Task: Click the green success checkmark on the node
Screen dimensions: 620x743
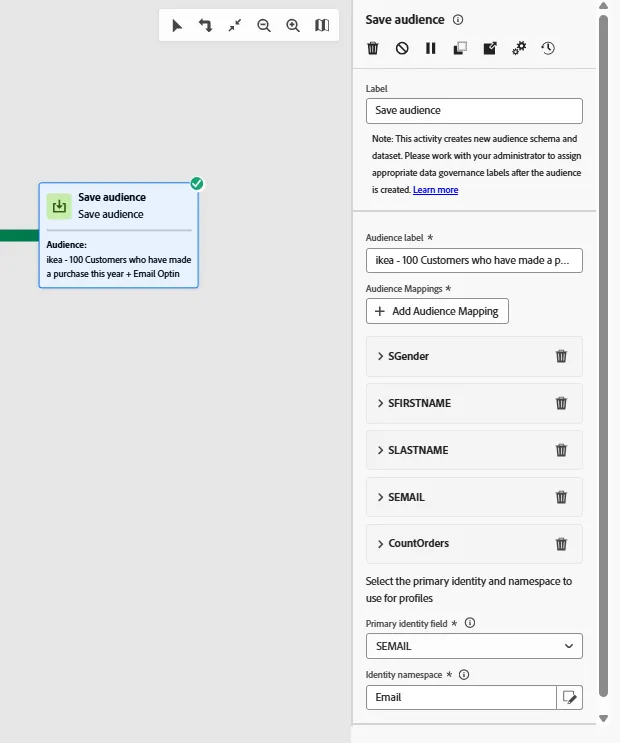Action: click(x=197, y=183)
